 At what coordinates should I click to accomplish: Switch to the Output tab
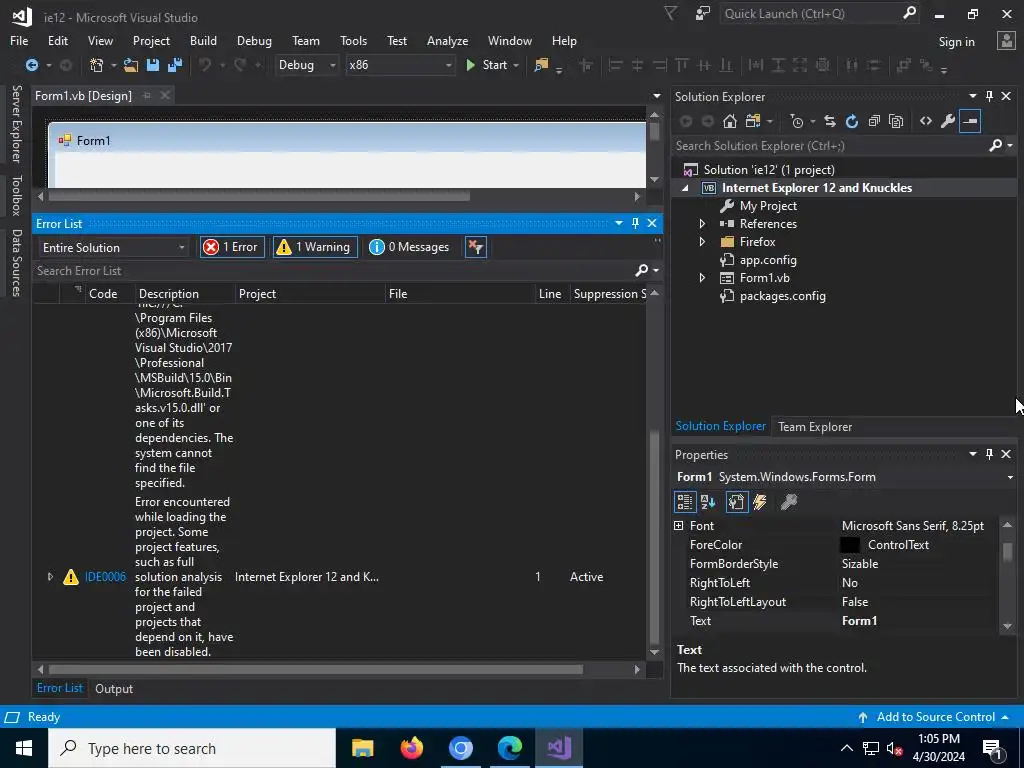(114, 688)
